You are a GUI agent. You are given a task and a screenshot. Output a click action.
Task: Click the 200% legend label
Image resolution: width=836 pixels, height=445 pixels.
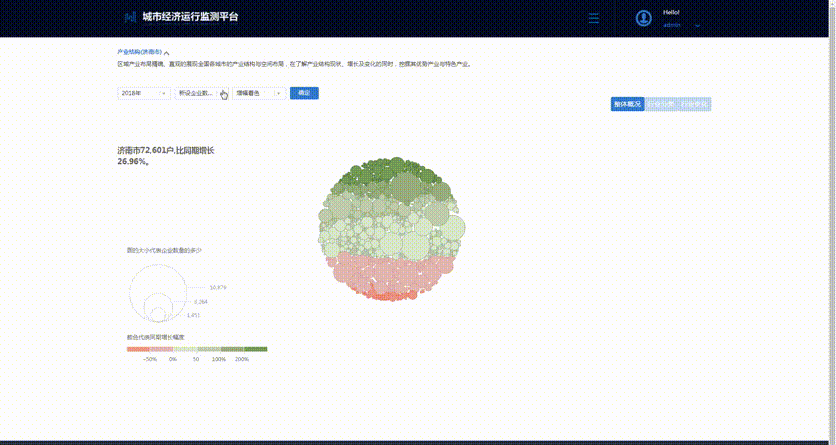(x=242, y=359)
